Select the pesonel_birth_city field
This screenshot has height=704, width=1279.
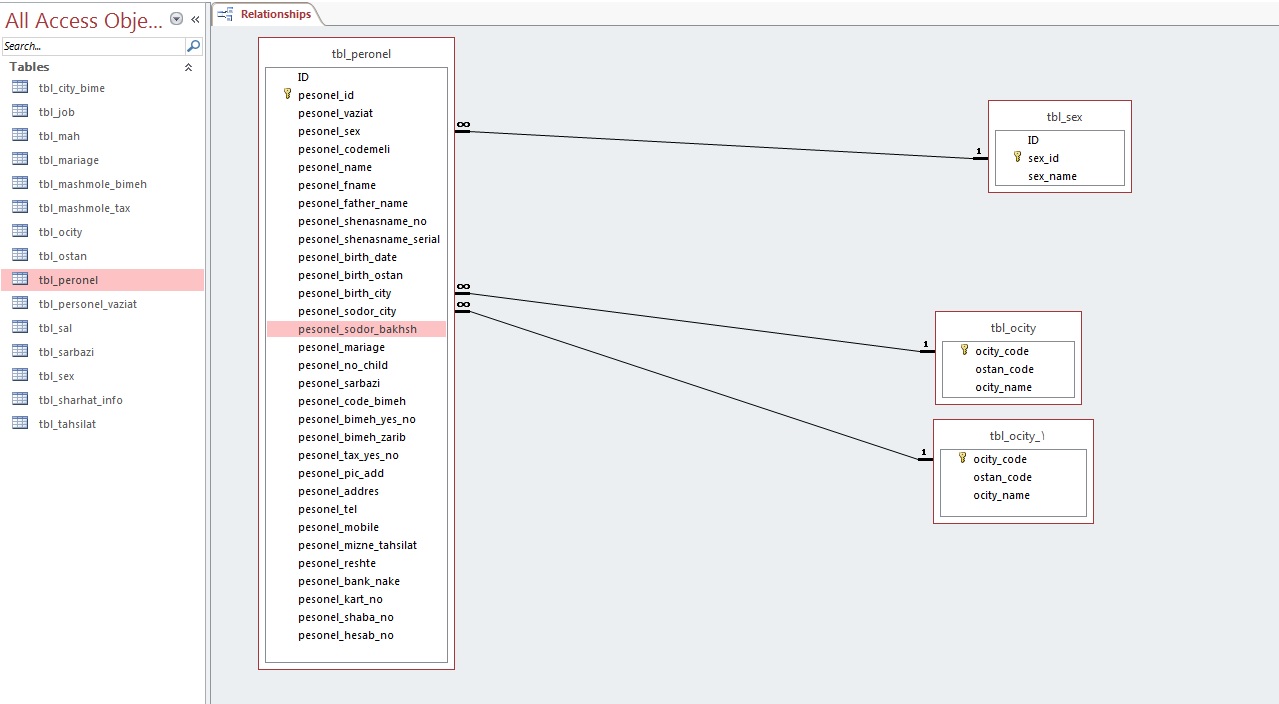356,293
